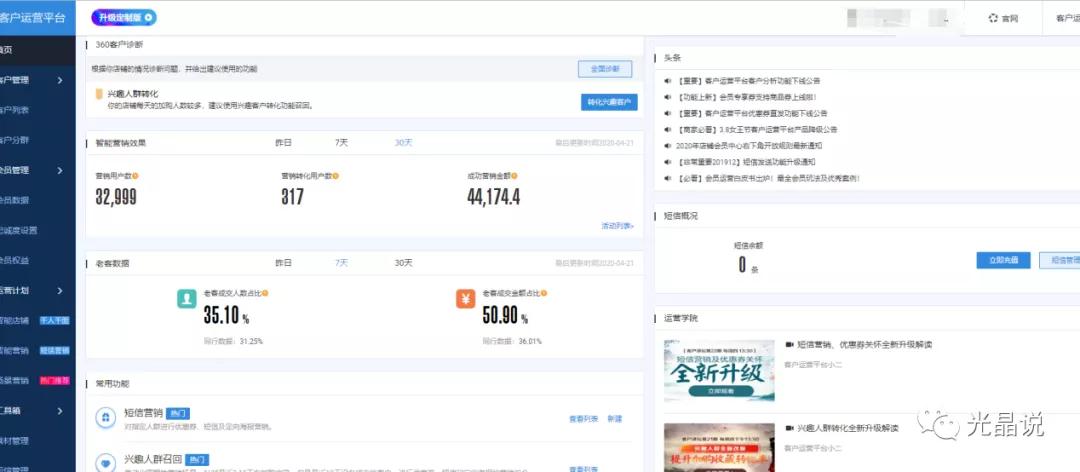
Task: Open the account dropdown arrow in top bar
Action: click(x=946, y=21)
